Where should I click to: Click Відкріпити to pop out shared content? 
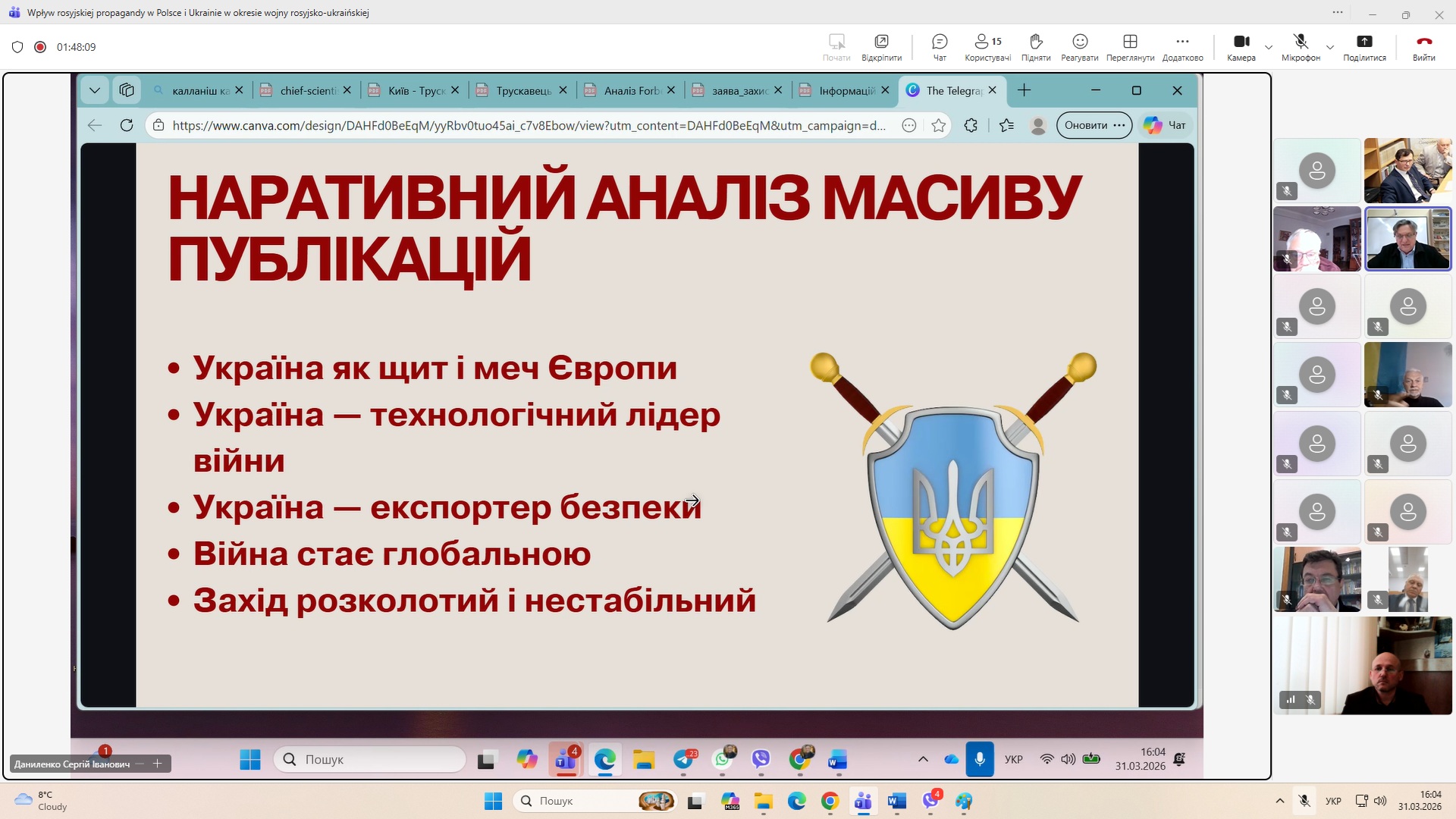click(881, 47)
